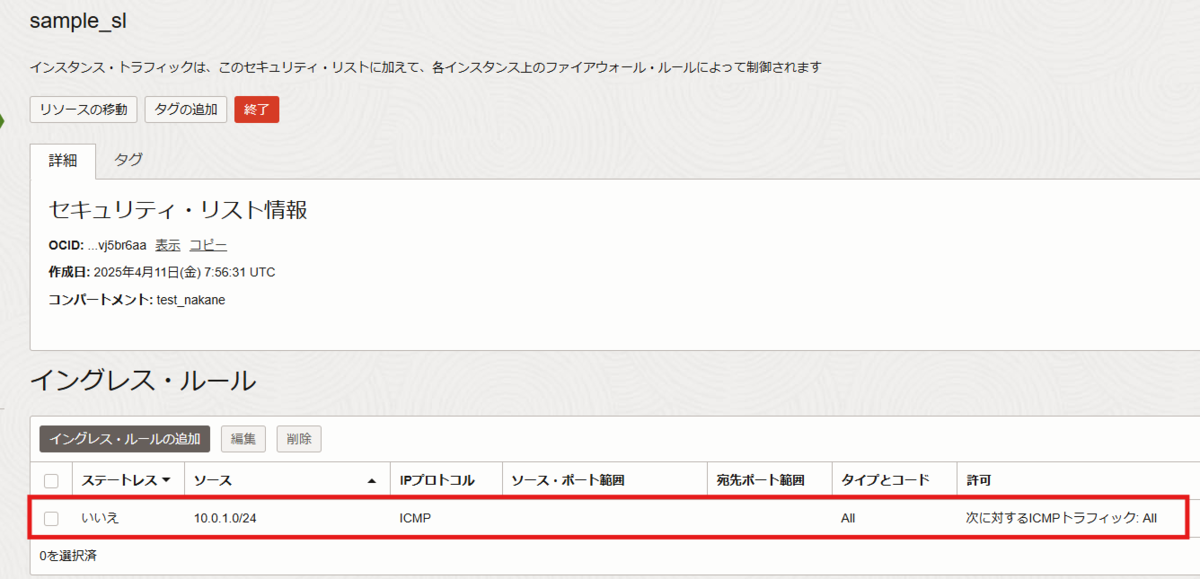Click the 次に対するICMPトラフィック: All cell

pyautogui.click(x=1061, y=518)
